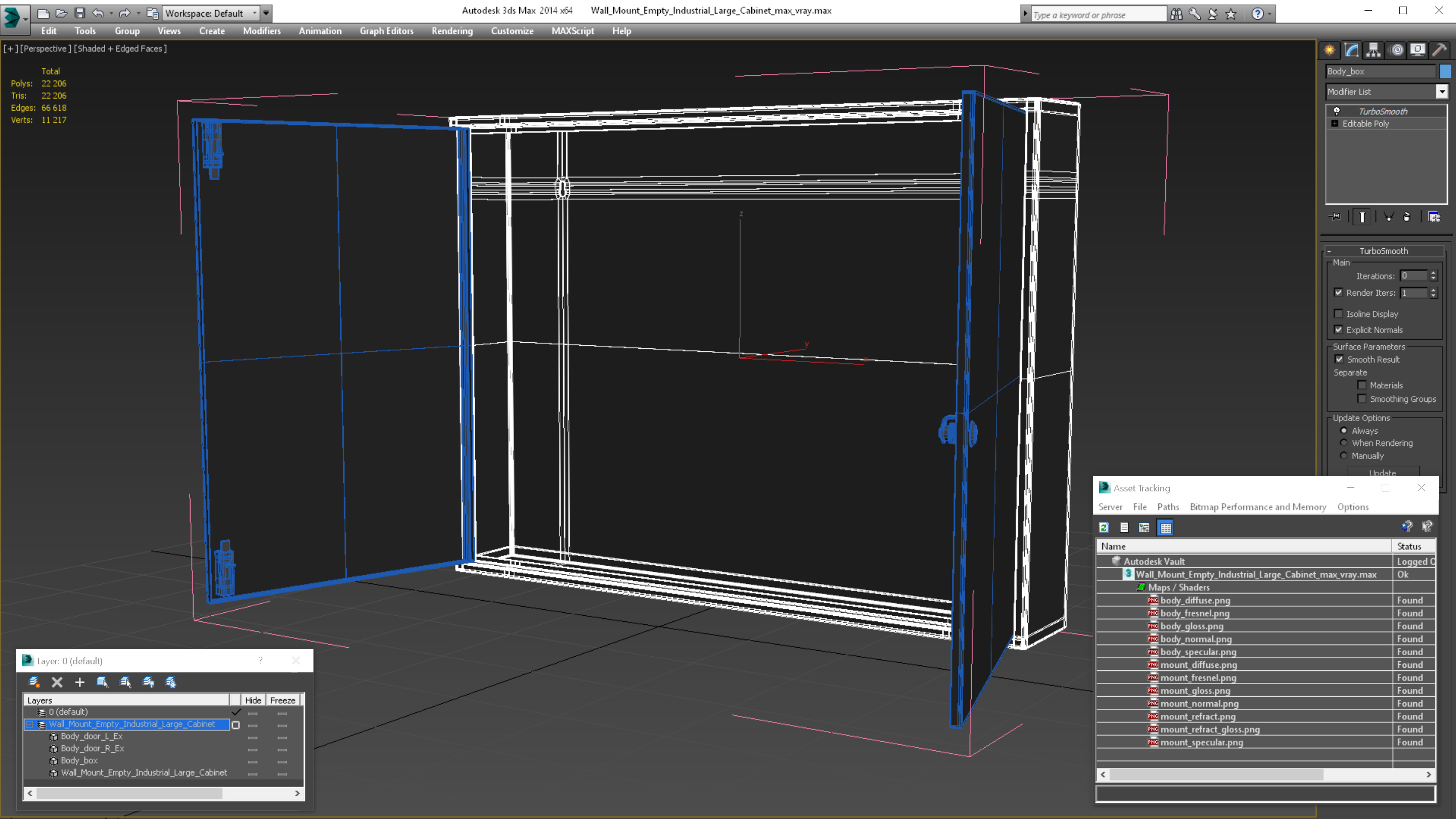The width and height of the screenshot is (1456, 819).
Task: Open the Undo history dropdown arrow
Action: pos(111,13)
